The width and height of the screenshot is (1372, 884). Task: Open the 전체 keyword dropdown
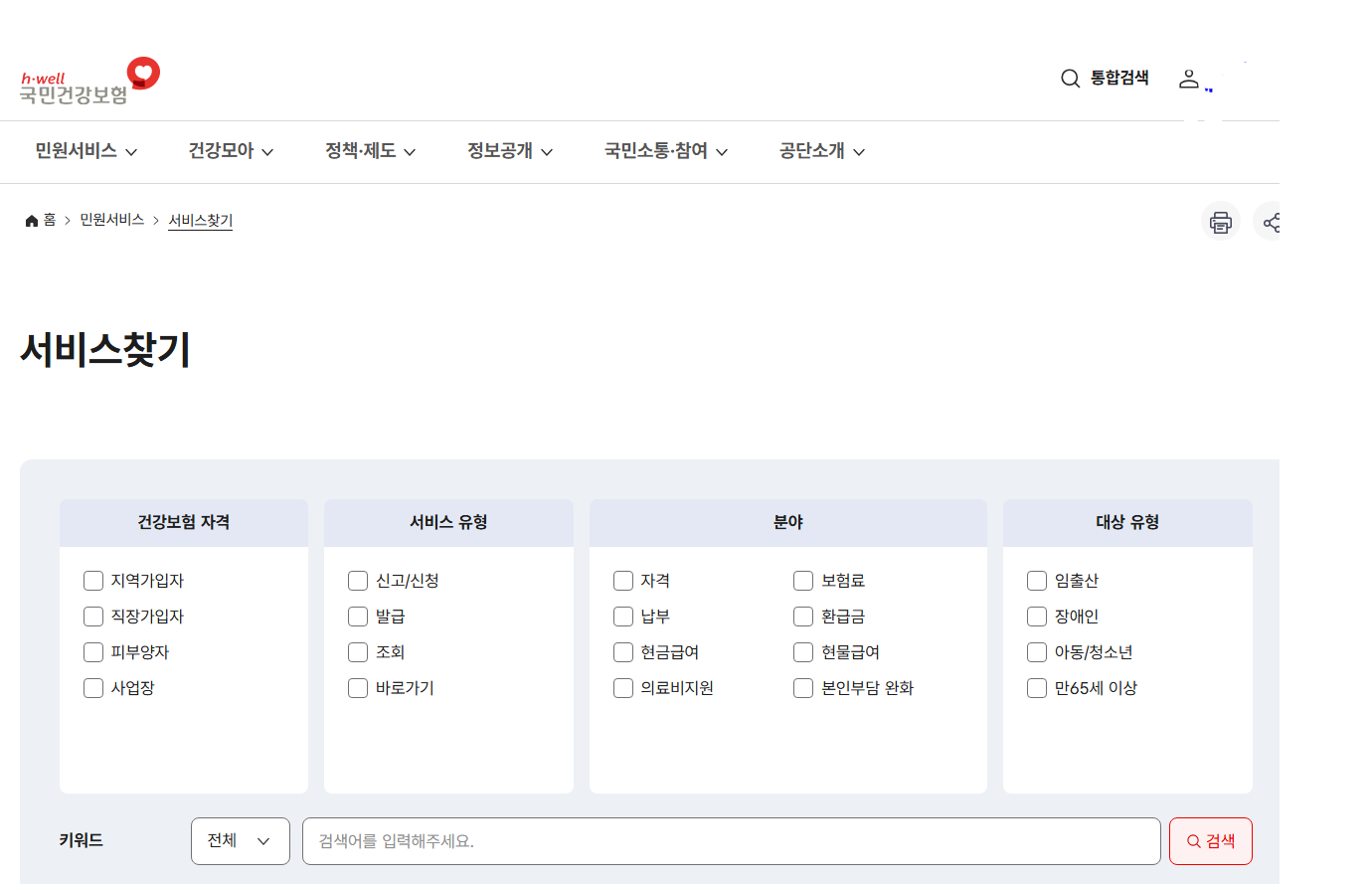point(241,840)
